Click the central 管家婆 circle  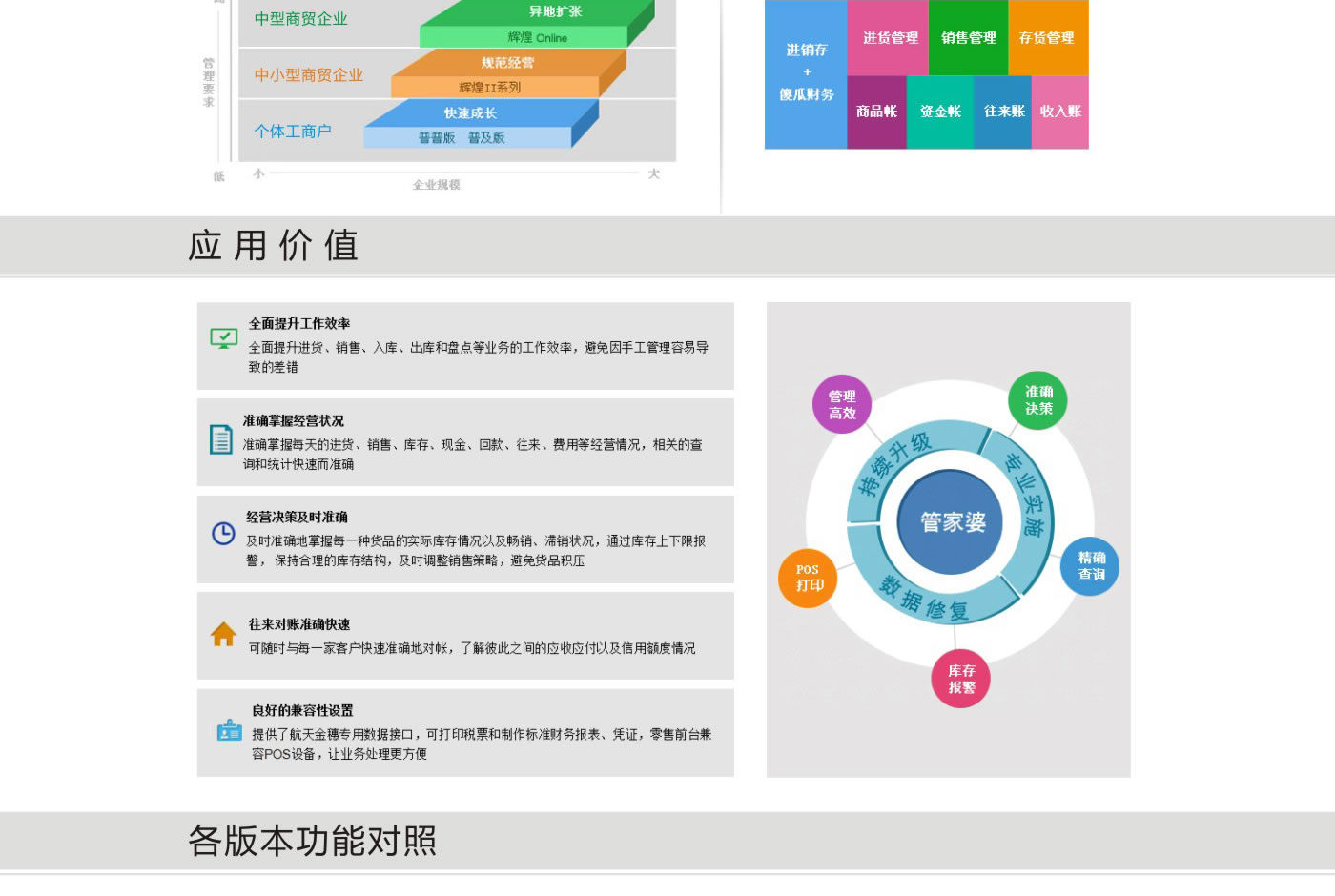pyautogui.click(x=951, y=521)
